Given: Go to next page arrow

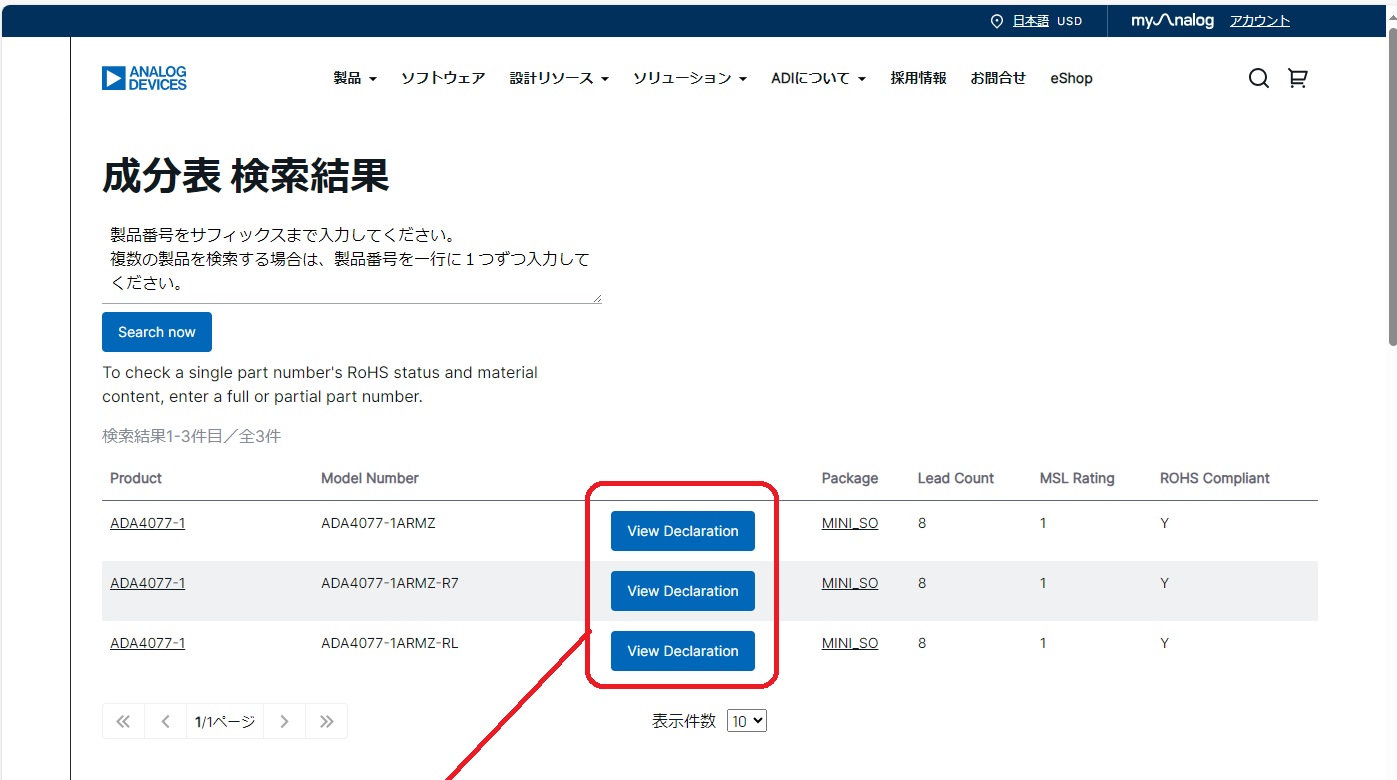Looking at the screenshot, I should pyautogui.click(x=284, y=721).
